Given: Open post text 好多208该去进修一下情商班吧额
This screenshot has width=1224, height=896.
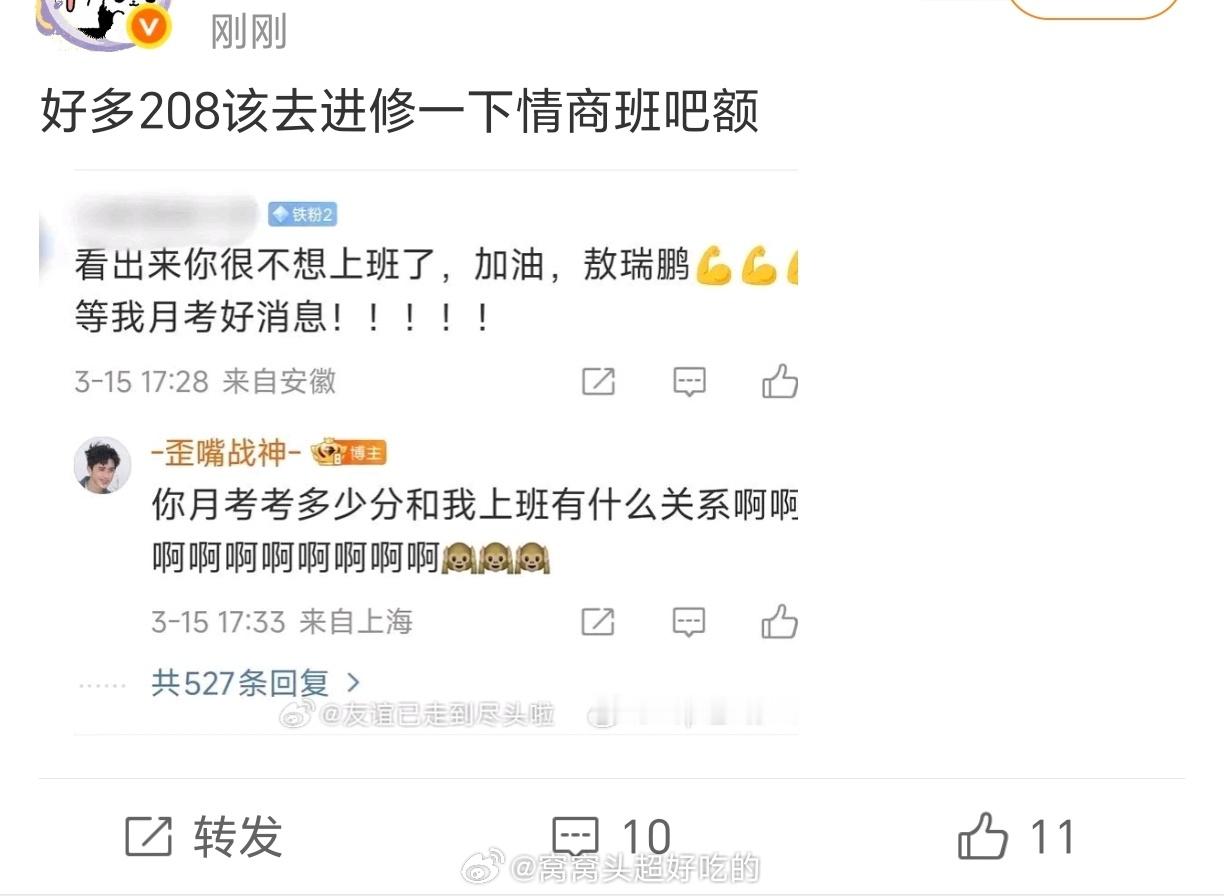Looking at the screenshot, I should [400, 112].
